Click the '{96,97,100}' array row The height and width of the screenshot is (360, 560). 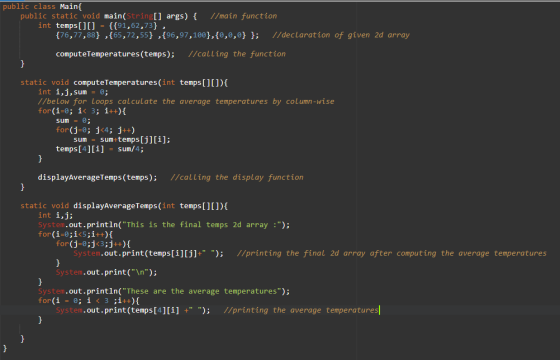[x=188, y=35]
